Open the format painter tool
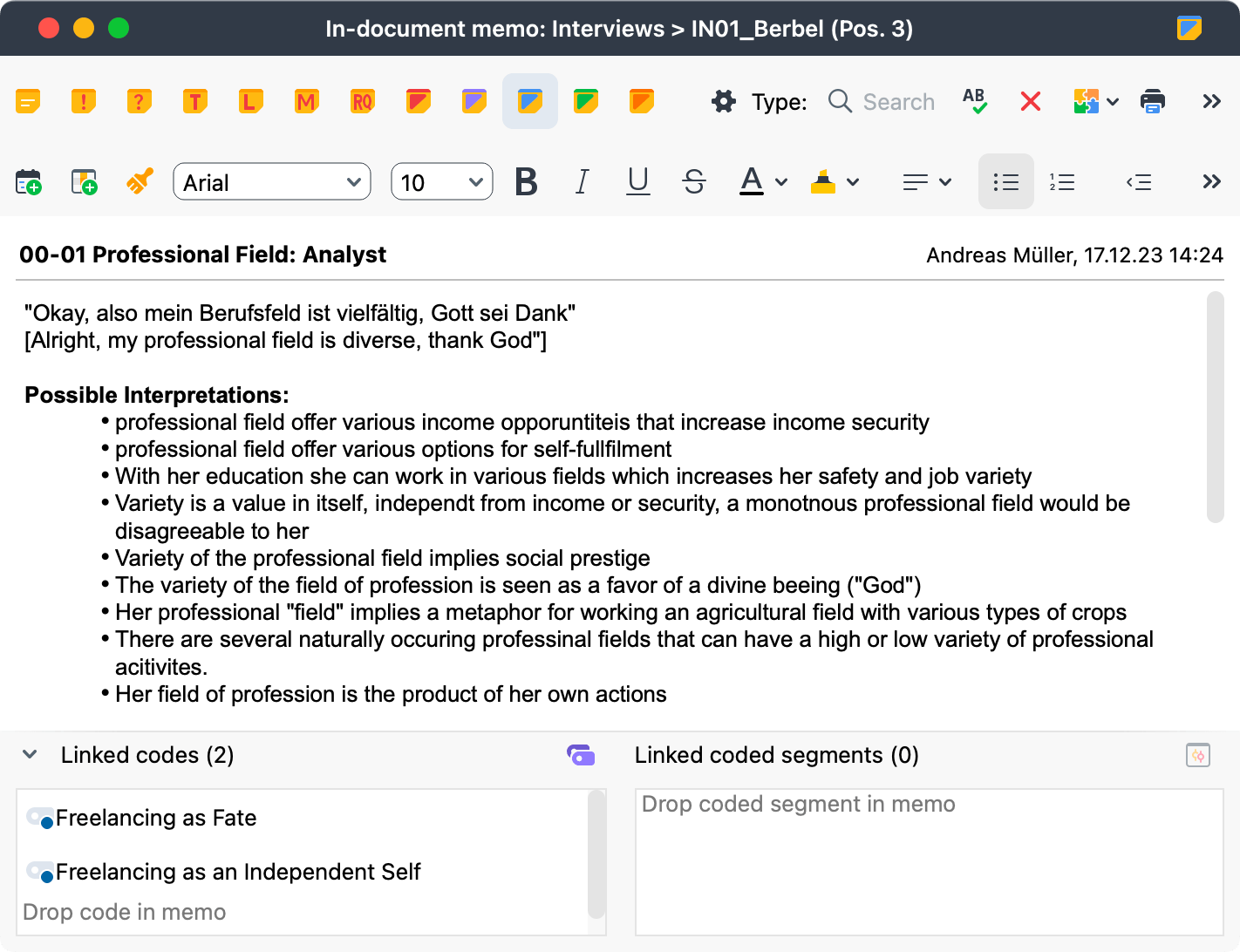This screenshot has height=952, width=1240. click(x=139, y=181)
